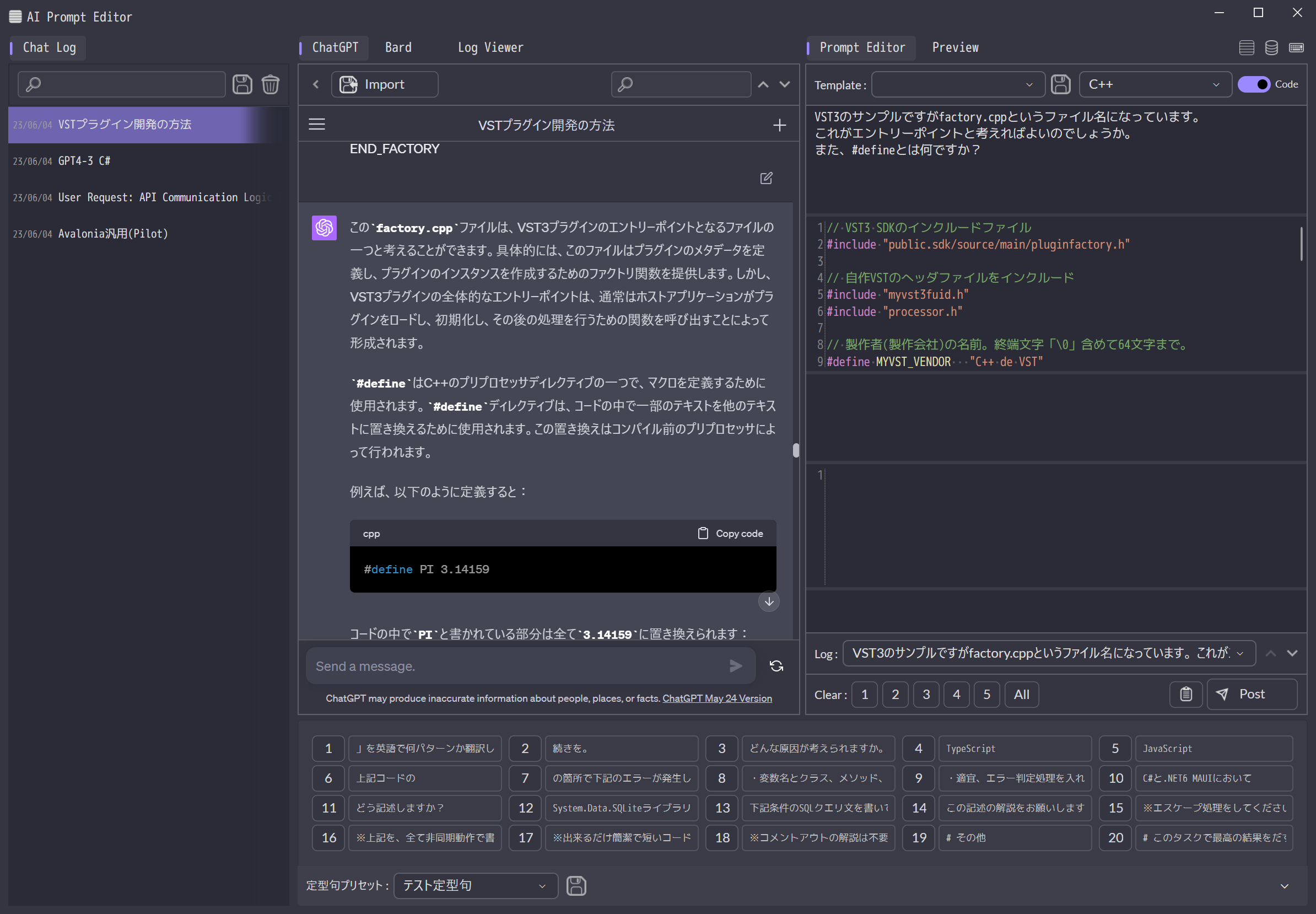Start a new chat with the plus icon
Screen dimensions: 1316x914
780,124
